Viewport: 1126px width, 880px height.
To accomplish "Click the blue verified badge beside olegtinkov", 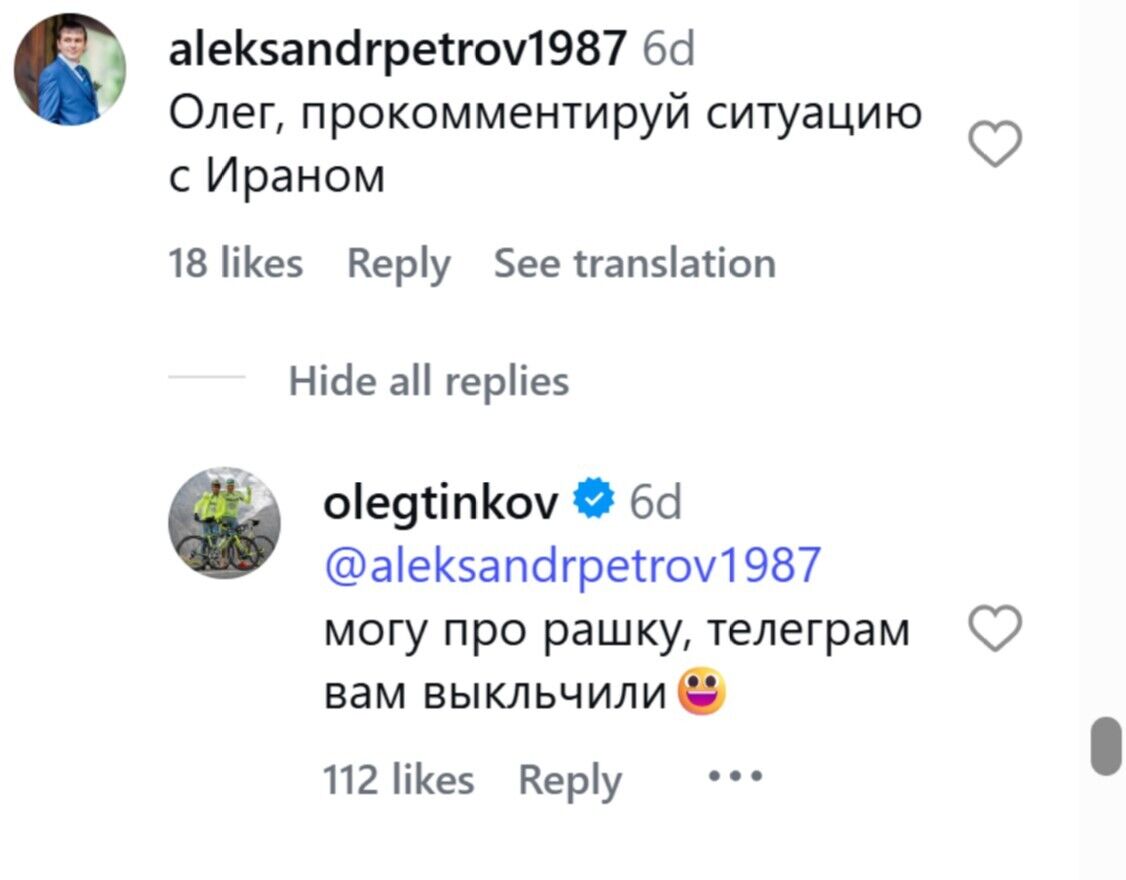I will 595,501.
